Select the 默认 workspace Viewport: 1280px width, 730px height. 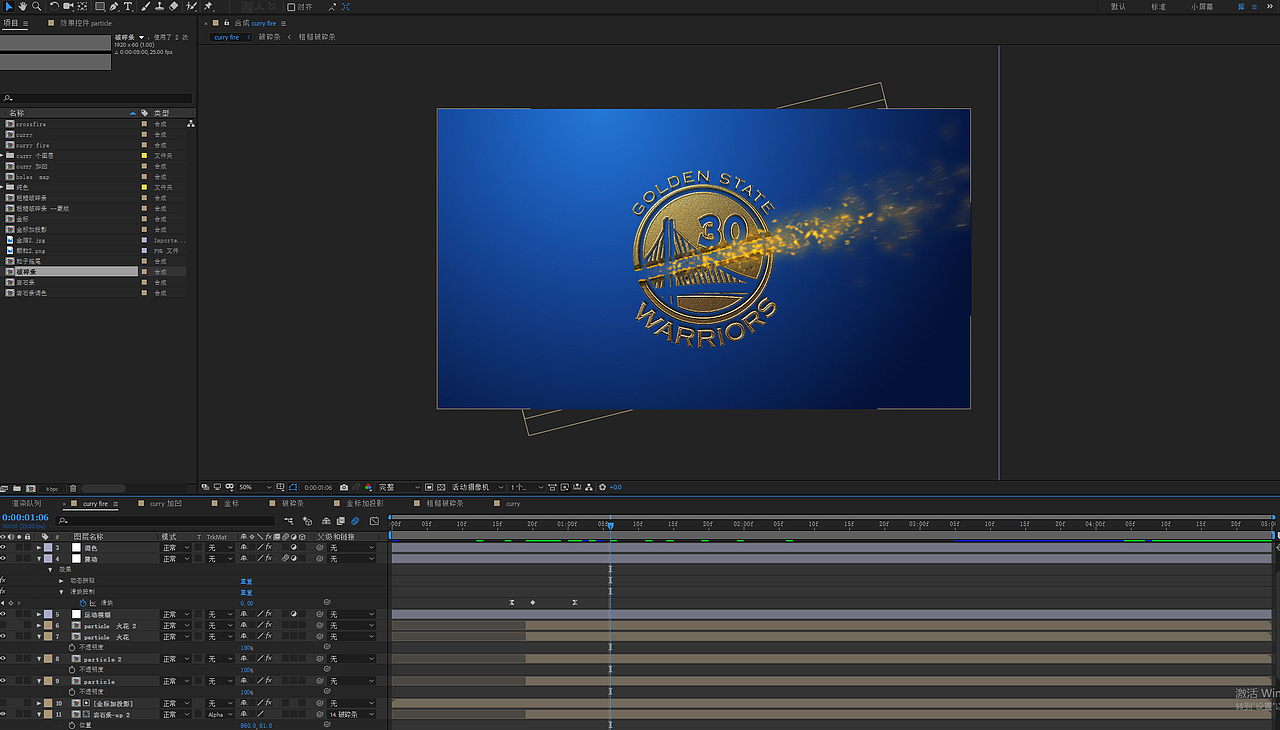point(1118,7)
